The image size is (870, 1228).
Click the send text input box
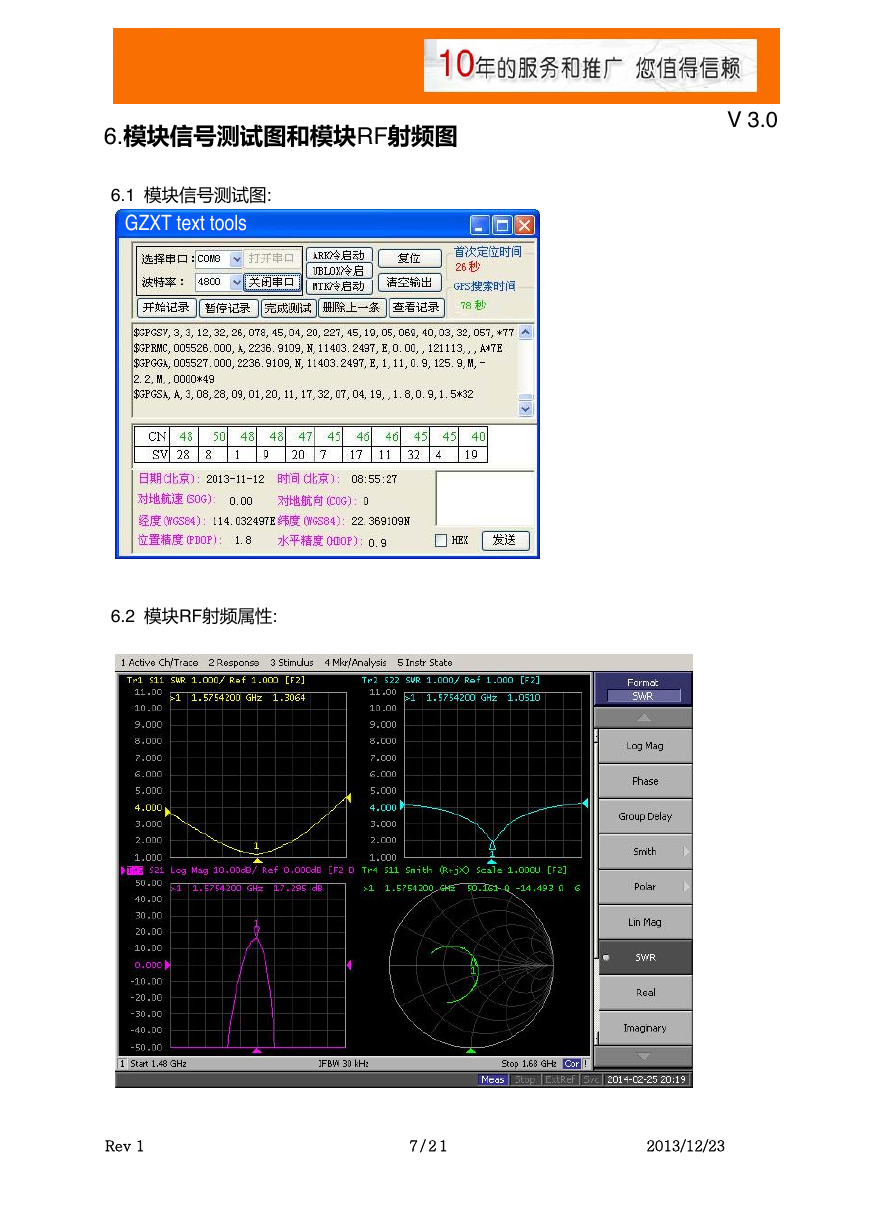tap(485, 498)
